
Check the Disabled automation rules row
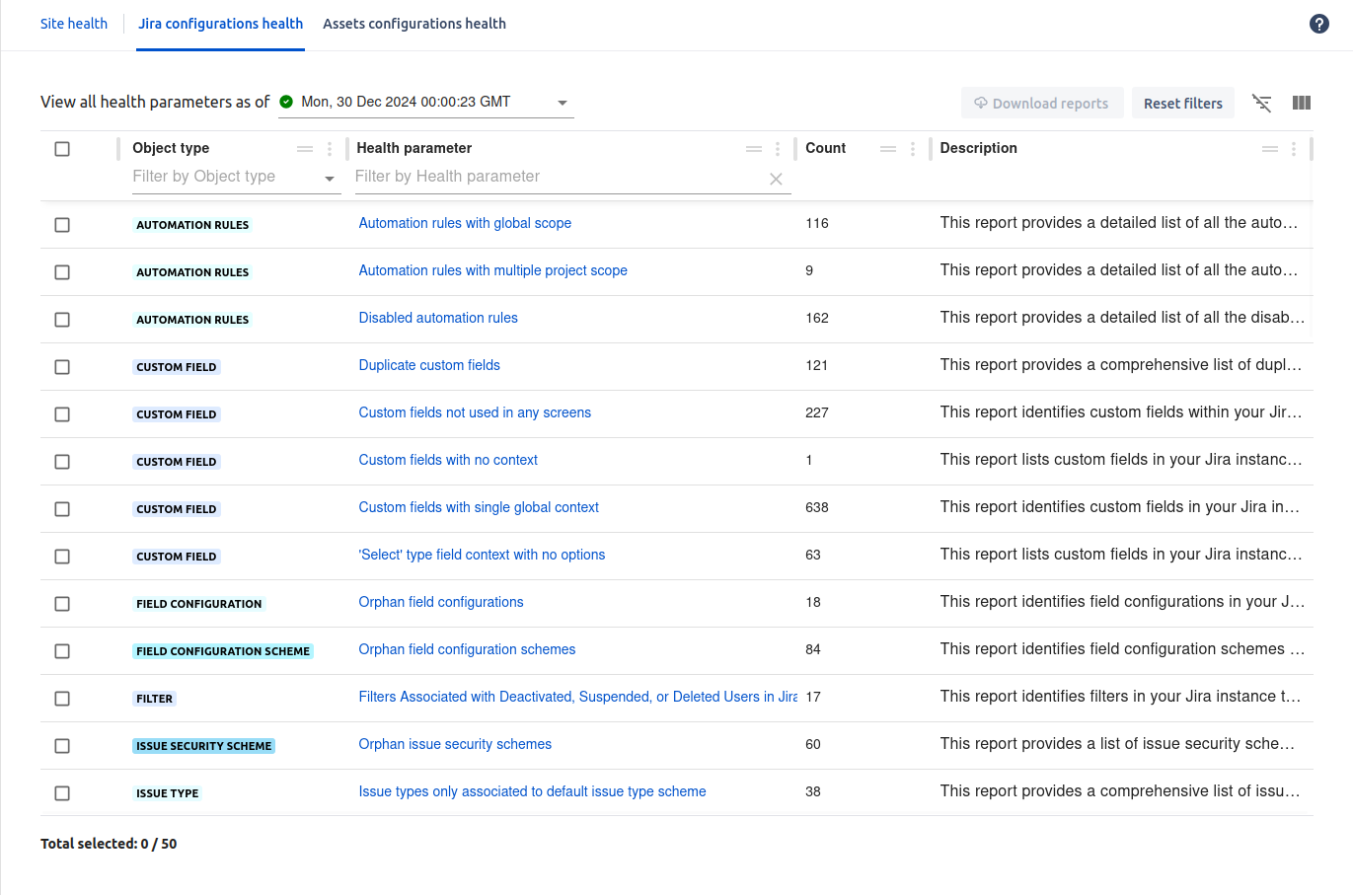point(62,320)
